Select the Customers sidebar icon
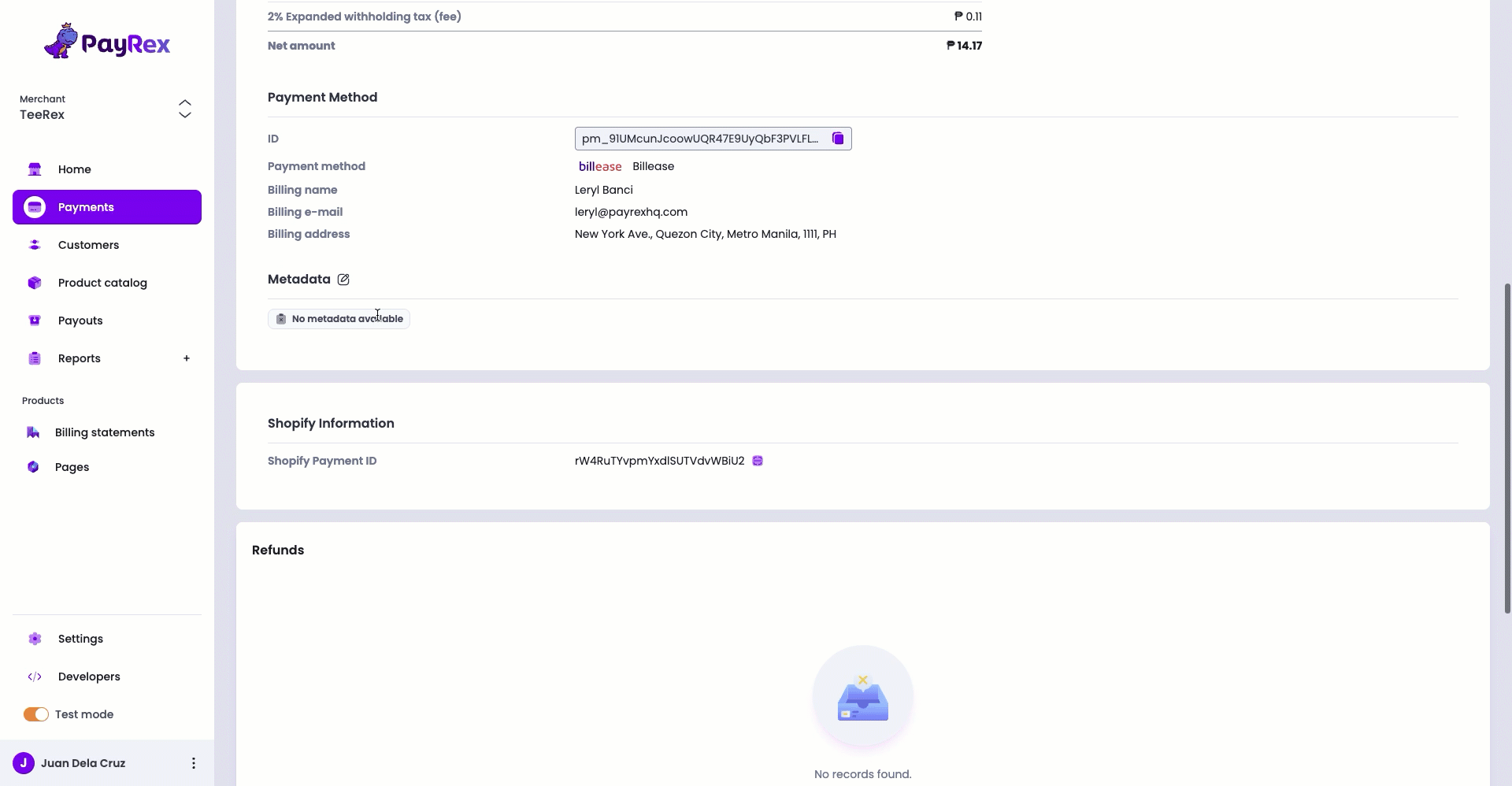This screenshot has width=1512, height=786. pos(34,245)
